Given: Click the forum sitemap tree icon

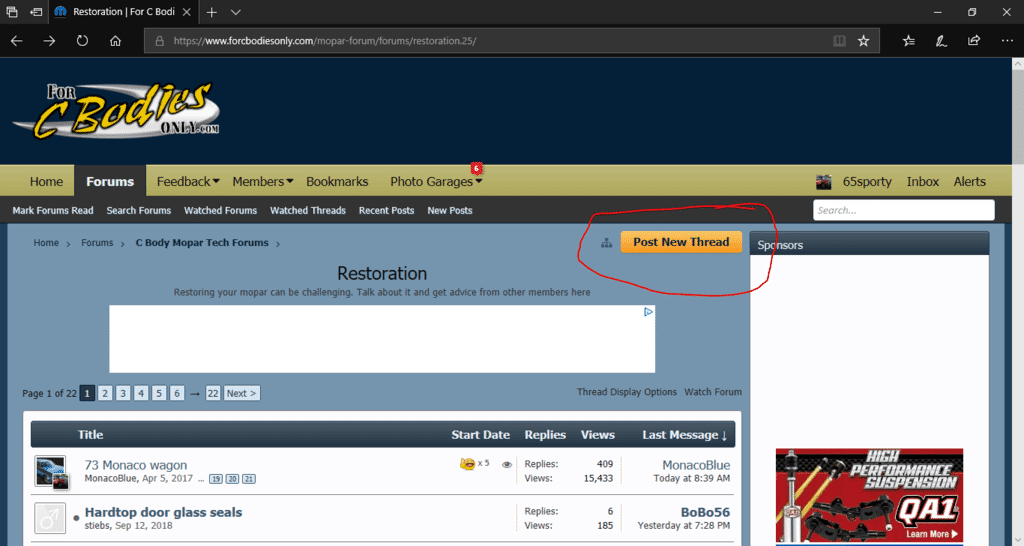Looking at the screenshot, I should click(605, 243).
